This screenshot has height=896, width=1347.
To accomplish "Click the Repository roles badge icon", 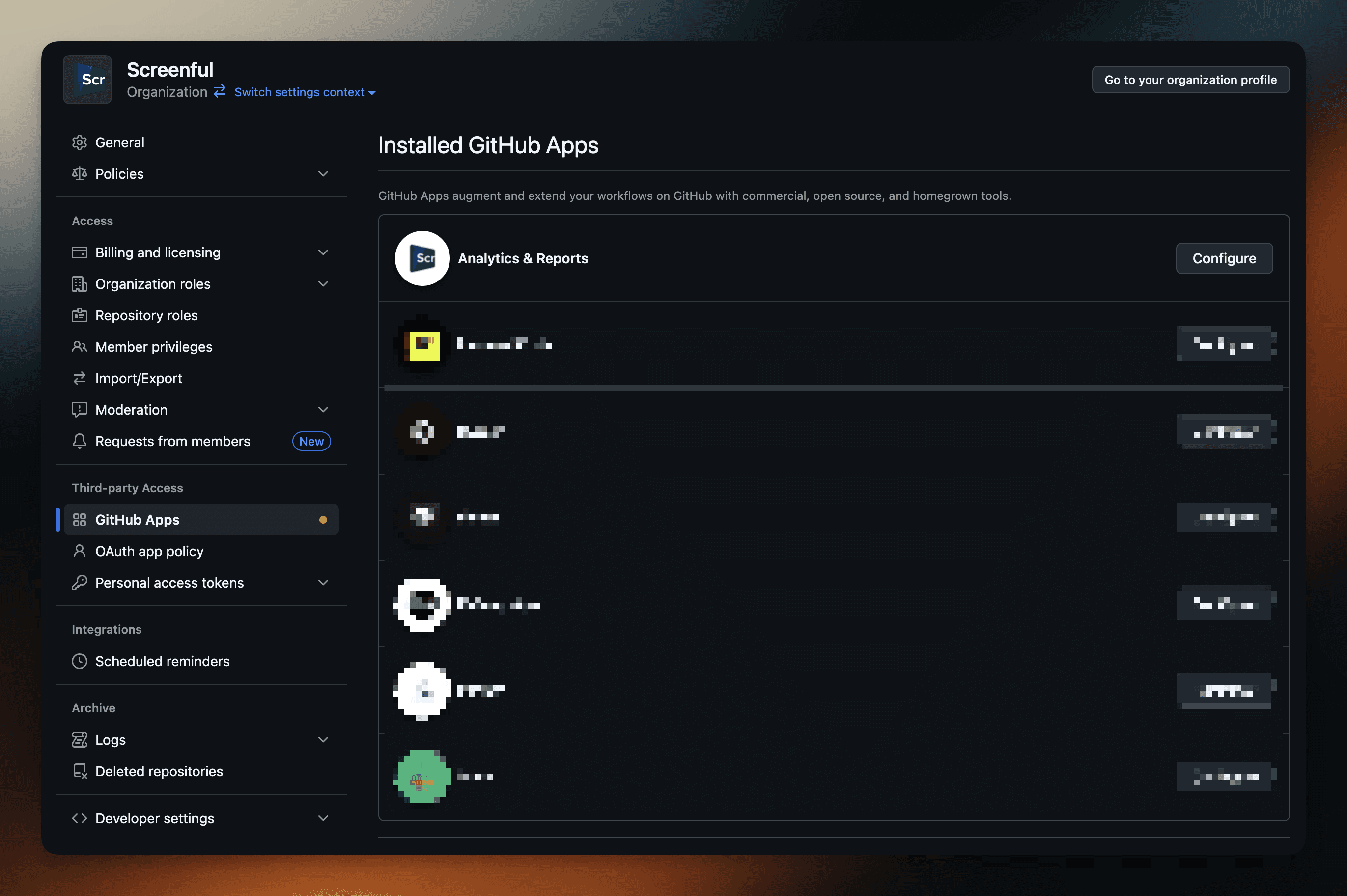I will [80, 315].
